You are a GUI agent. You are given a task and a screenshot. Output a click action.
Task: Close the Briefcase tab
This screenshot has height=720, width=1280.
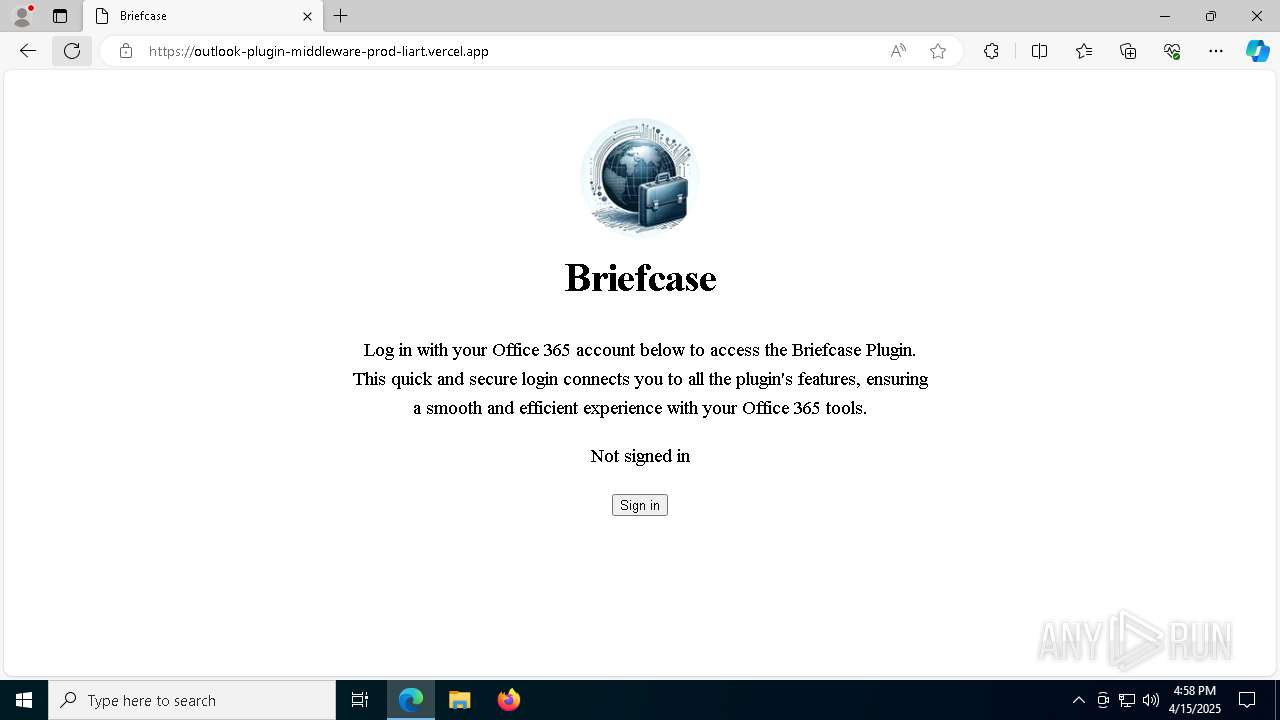(x=307, y=16)
